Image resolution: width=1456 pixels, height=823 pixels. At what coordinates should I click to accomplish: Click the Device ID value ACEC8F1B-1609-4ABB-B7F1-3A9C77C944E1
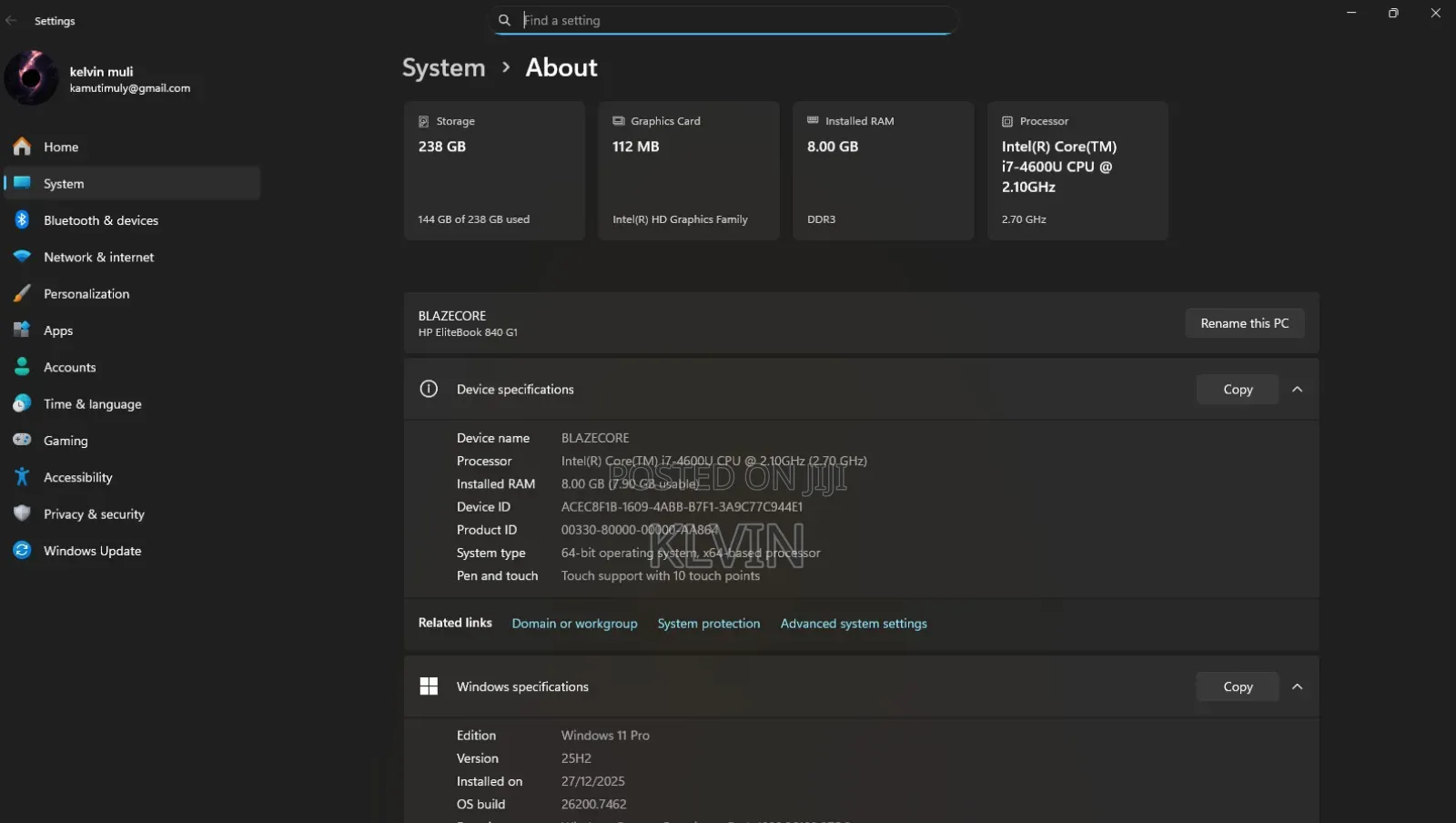click(682, 506)
